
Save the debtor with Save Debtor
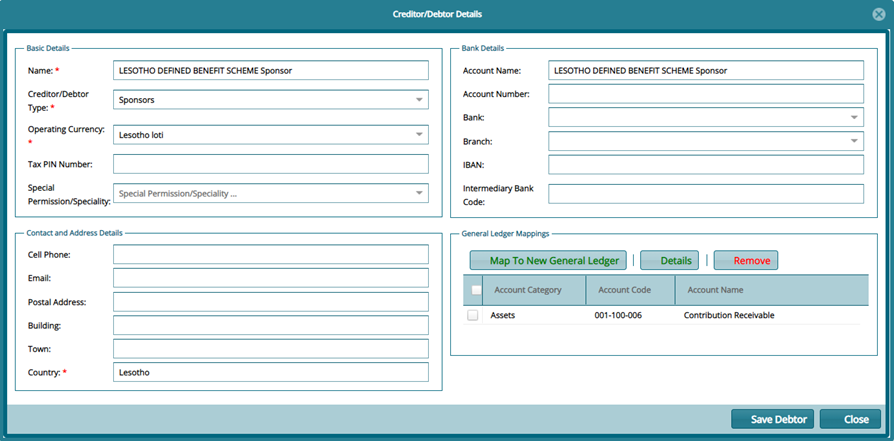point(773,419)
